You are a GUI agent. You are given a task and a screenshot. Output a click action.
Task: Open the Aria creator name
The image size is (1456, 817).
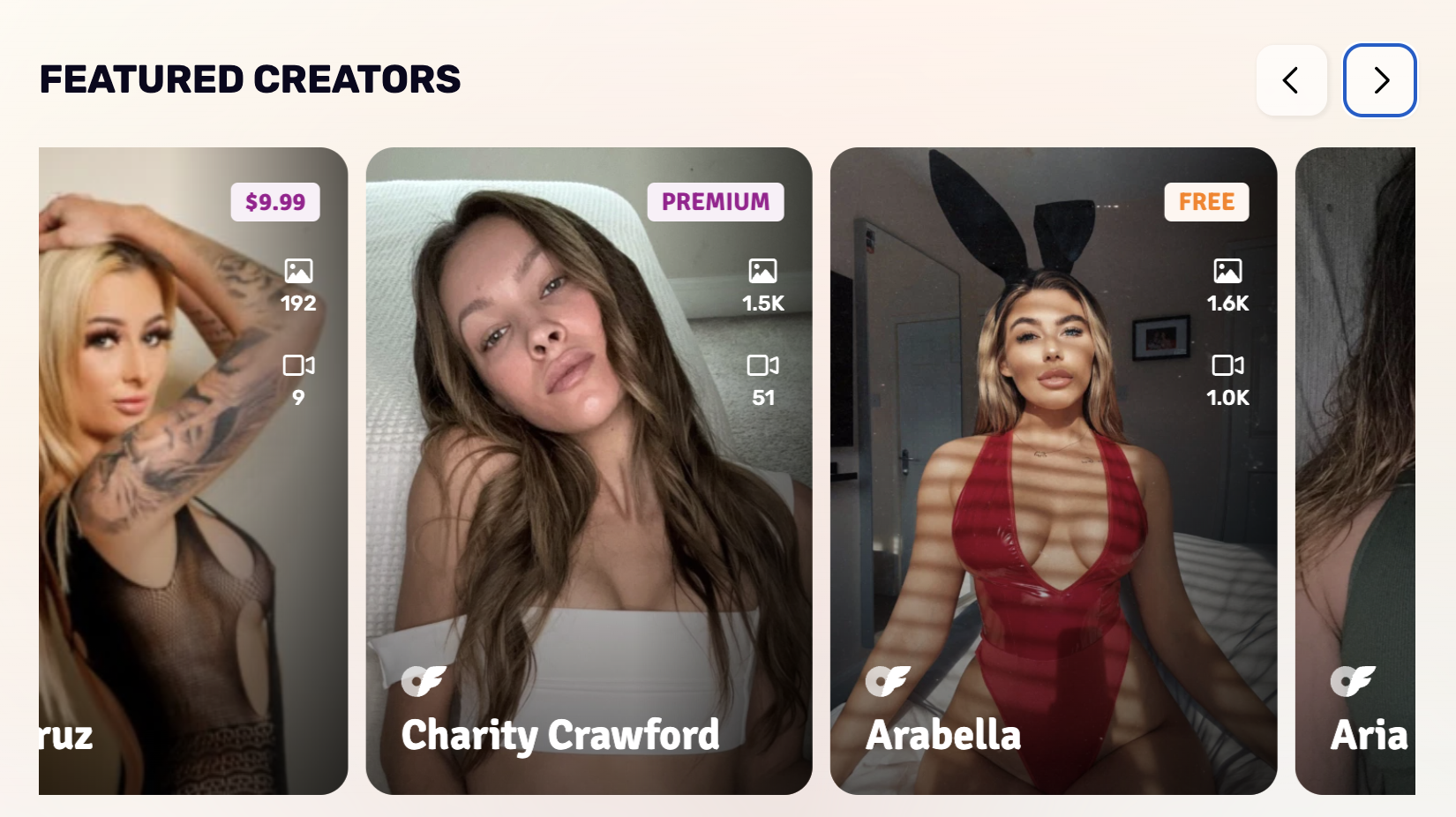click(x=1370, y=735)
